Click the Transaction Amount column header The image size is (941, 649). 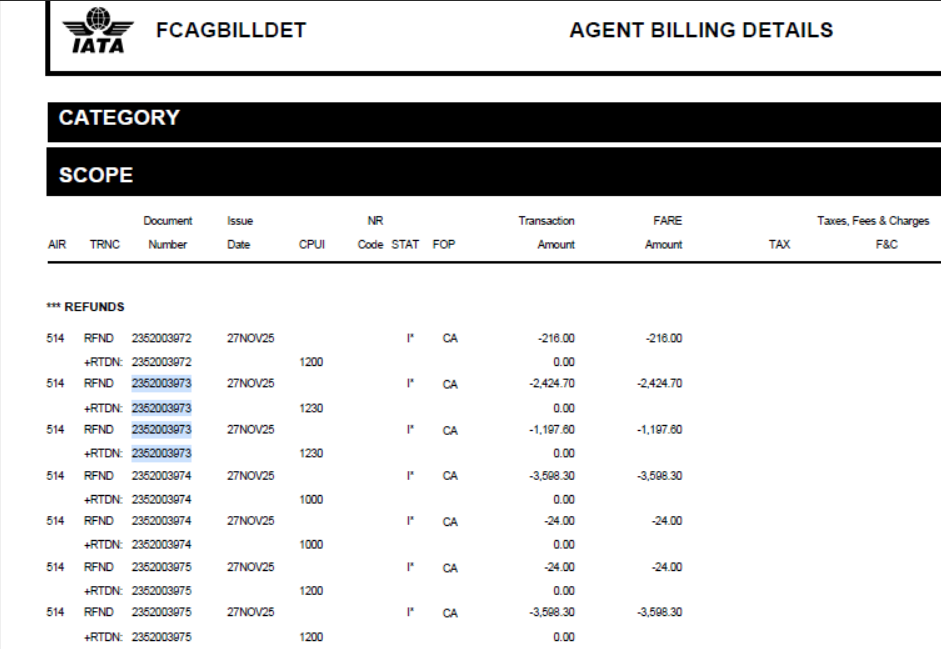click(548, 232)
